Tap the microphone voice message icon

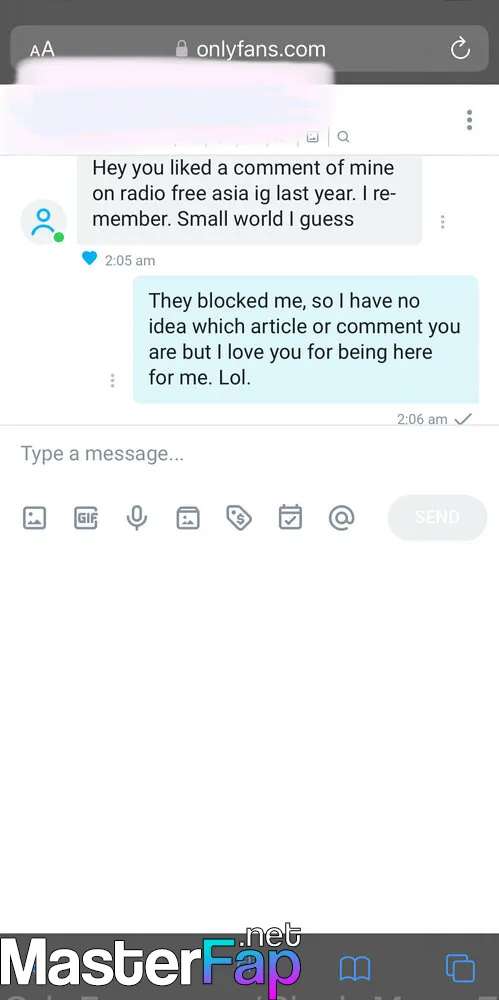137,518
